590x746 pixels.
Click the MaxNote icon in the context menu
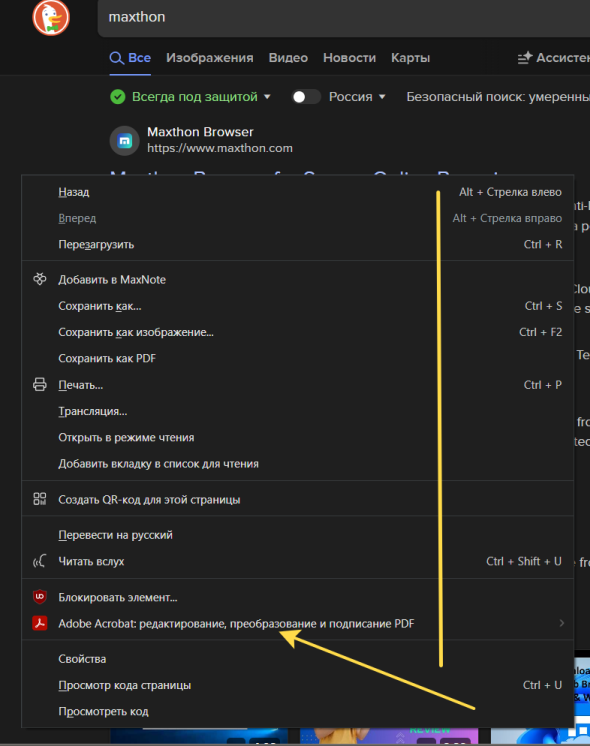click(x=40, y=279)
